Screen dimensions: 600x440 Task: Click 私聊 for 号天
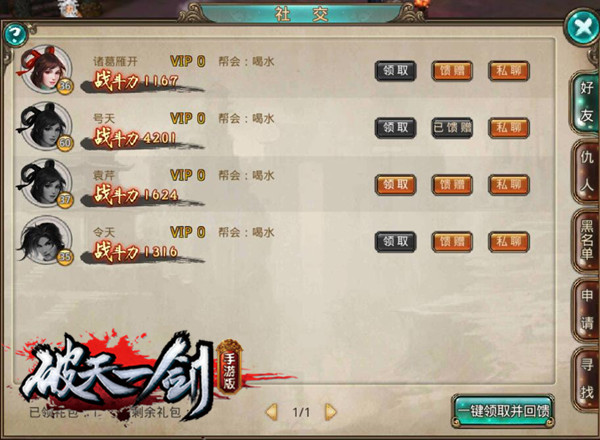click(x=509, y=127)
